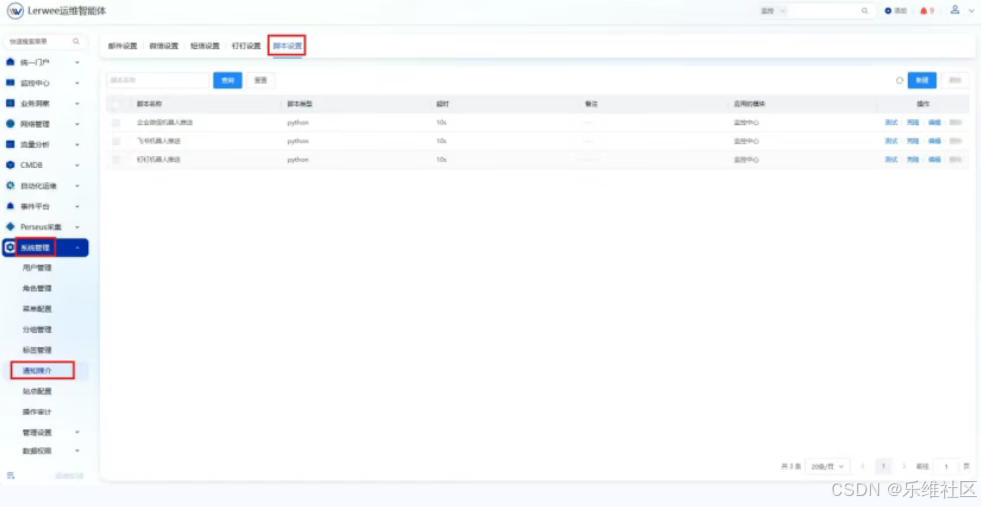Expand the 监控中心 chevron

pos(77,83)
